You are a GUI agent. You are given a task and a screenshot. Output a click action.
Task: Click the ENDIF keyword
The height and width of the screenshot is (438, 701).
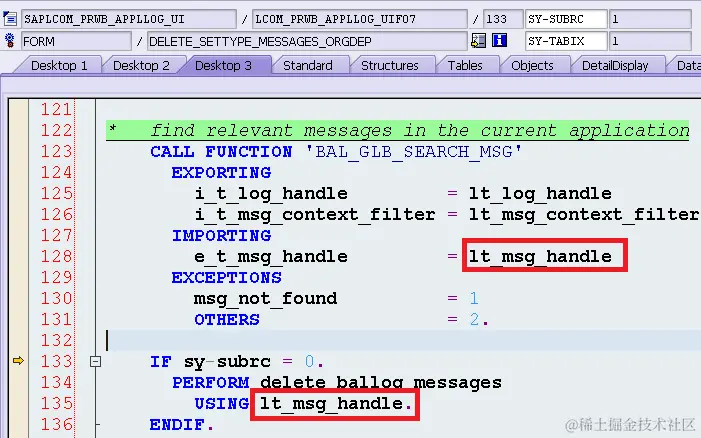click(x=177, y=425)
